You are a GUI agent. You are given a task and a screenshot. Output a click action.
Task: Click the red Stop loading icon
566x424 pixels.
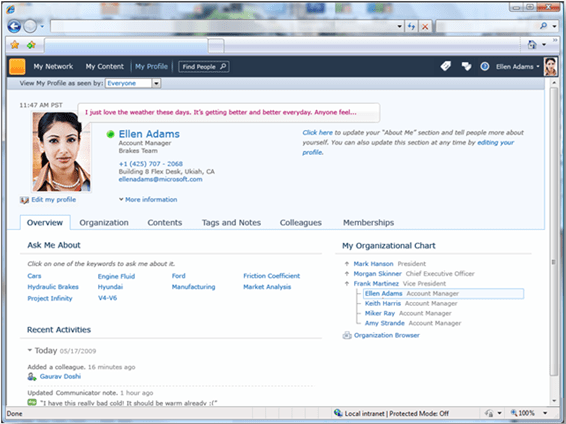425,26
